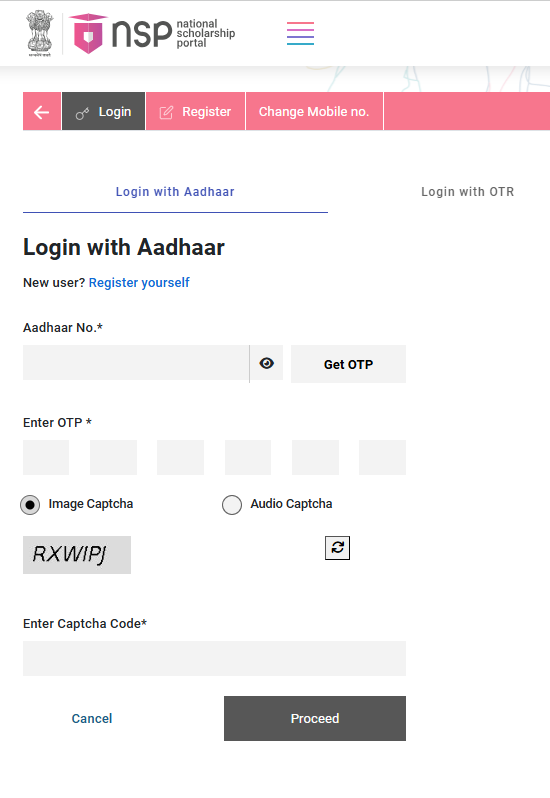Open the Register tab
Screen dimensions: 550x798
click(x=195, y=111)
